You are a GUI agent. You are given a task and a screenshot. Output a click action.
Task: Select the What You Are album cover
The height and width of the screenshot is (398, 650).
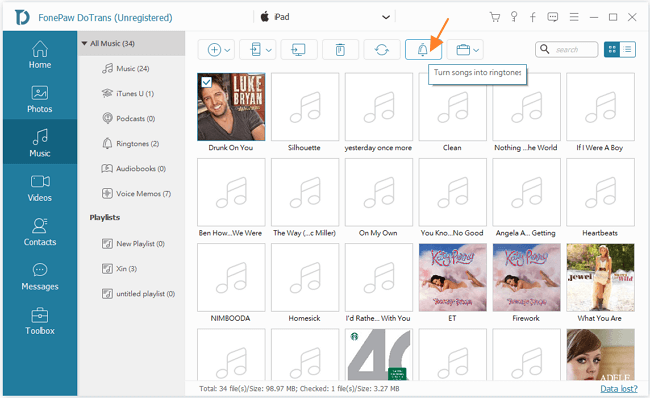600,278
